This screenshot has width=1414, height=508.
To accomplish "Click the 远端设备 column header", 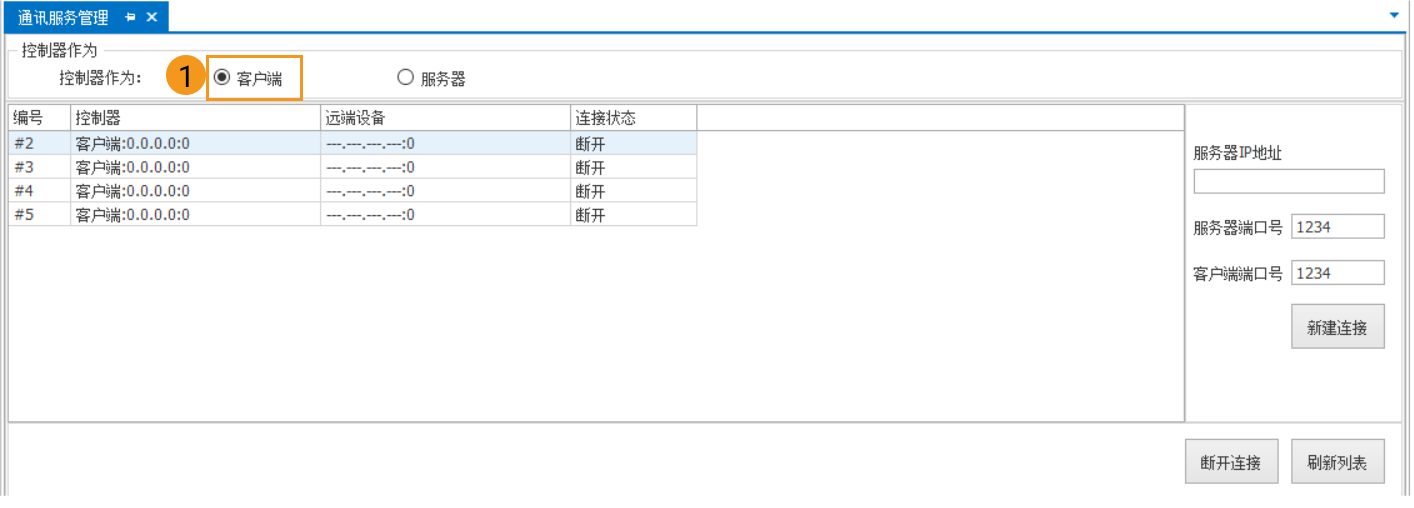I will [445, 118].
